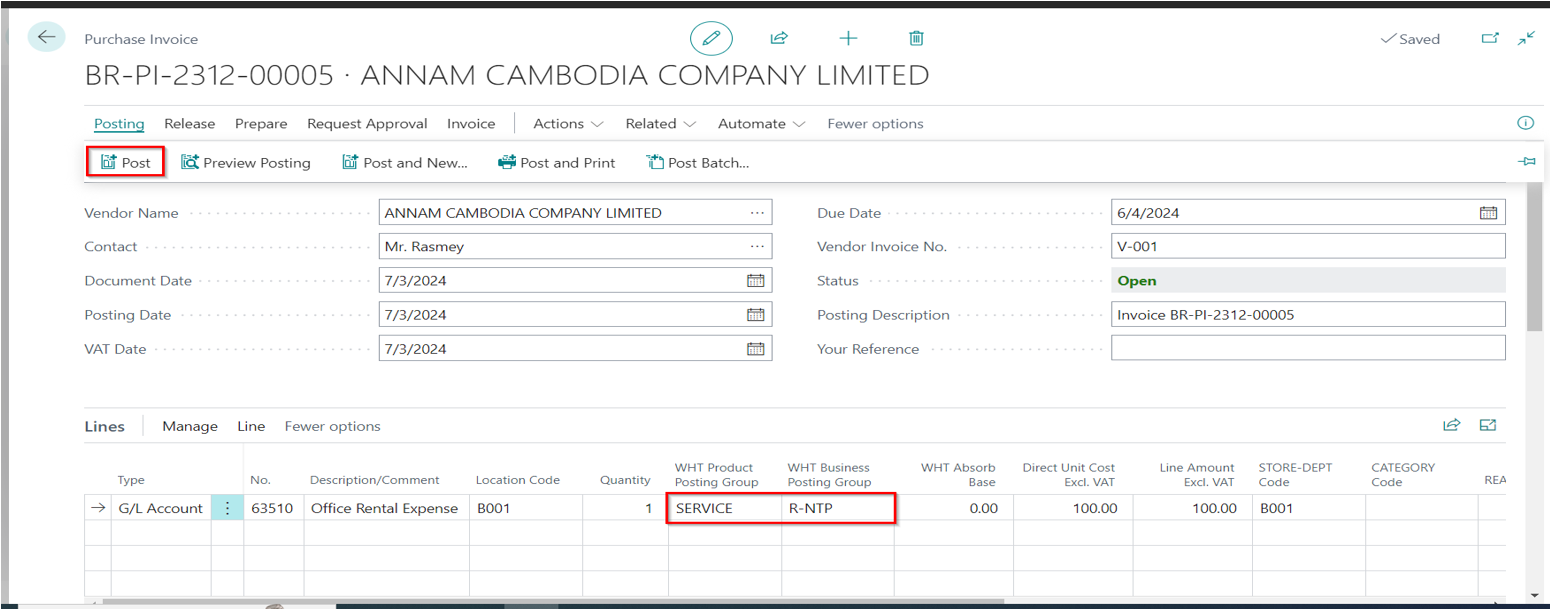Post the purchase invoice
This screenshot has height=612, width=1550.
[126, 162]
